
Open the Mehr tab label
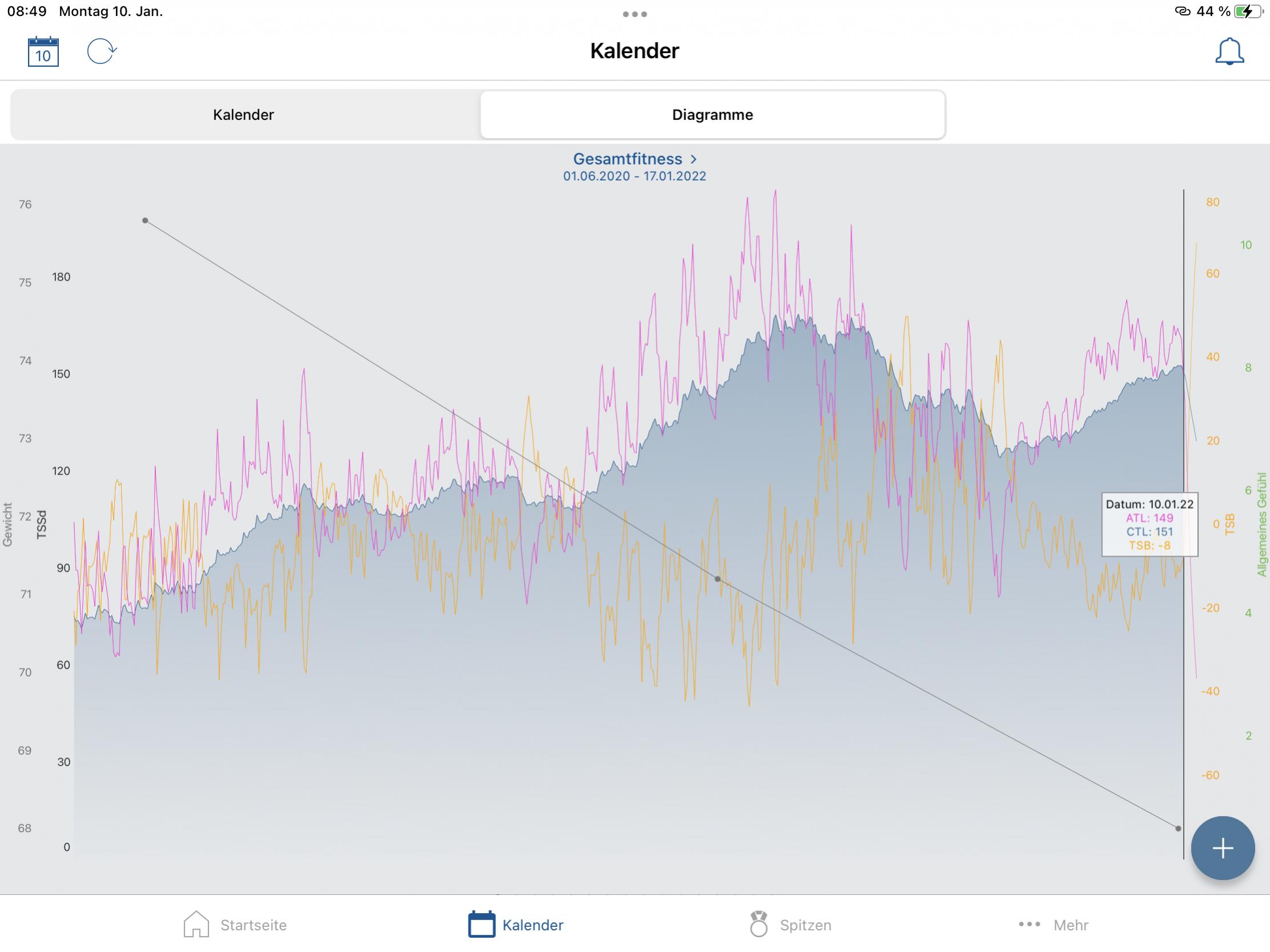pyautogui.click(x=1071, y=925)
